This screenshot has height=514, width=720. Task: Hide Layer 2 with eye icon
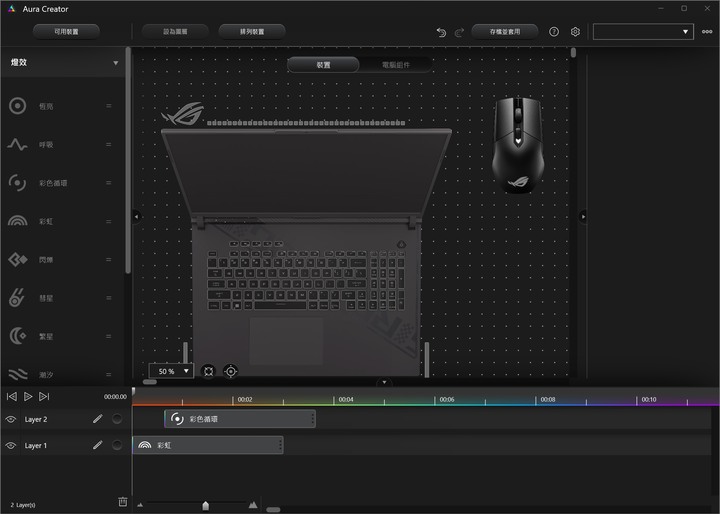11,419
